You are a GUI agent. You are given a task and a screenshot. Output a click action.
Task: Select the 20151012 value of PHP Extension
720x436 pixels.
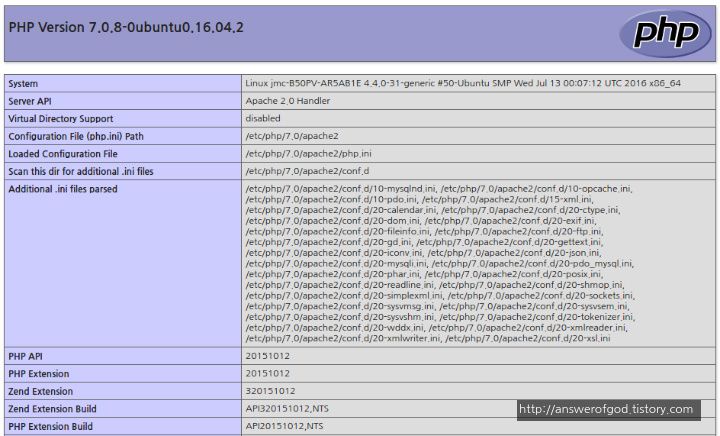coord(268,374)
